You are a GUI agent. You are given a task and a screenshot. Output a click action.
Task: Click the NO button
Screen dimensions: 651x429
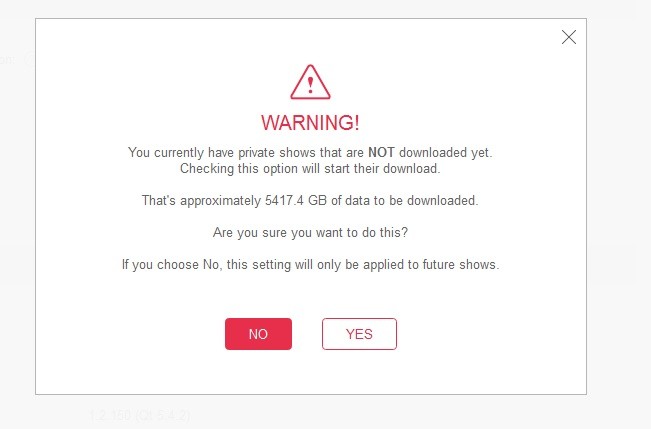click(x=258, y=334)
